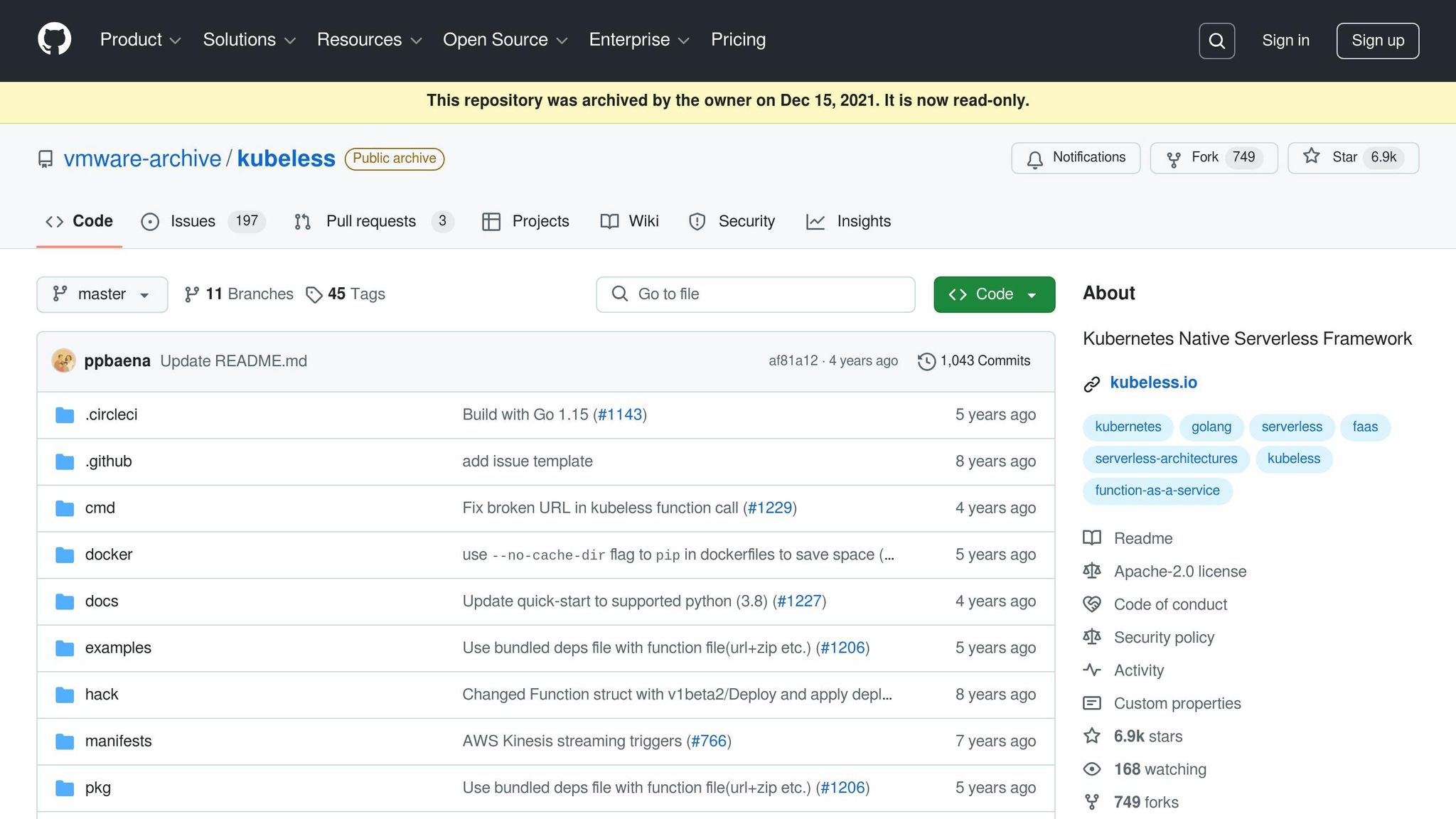
Task: Expand the Enterprise menu
Action: 639,40
